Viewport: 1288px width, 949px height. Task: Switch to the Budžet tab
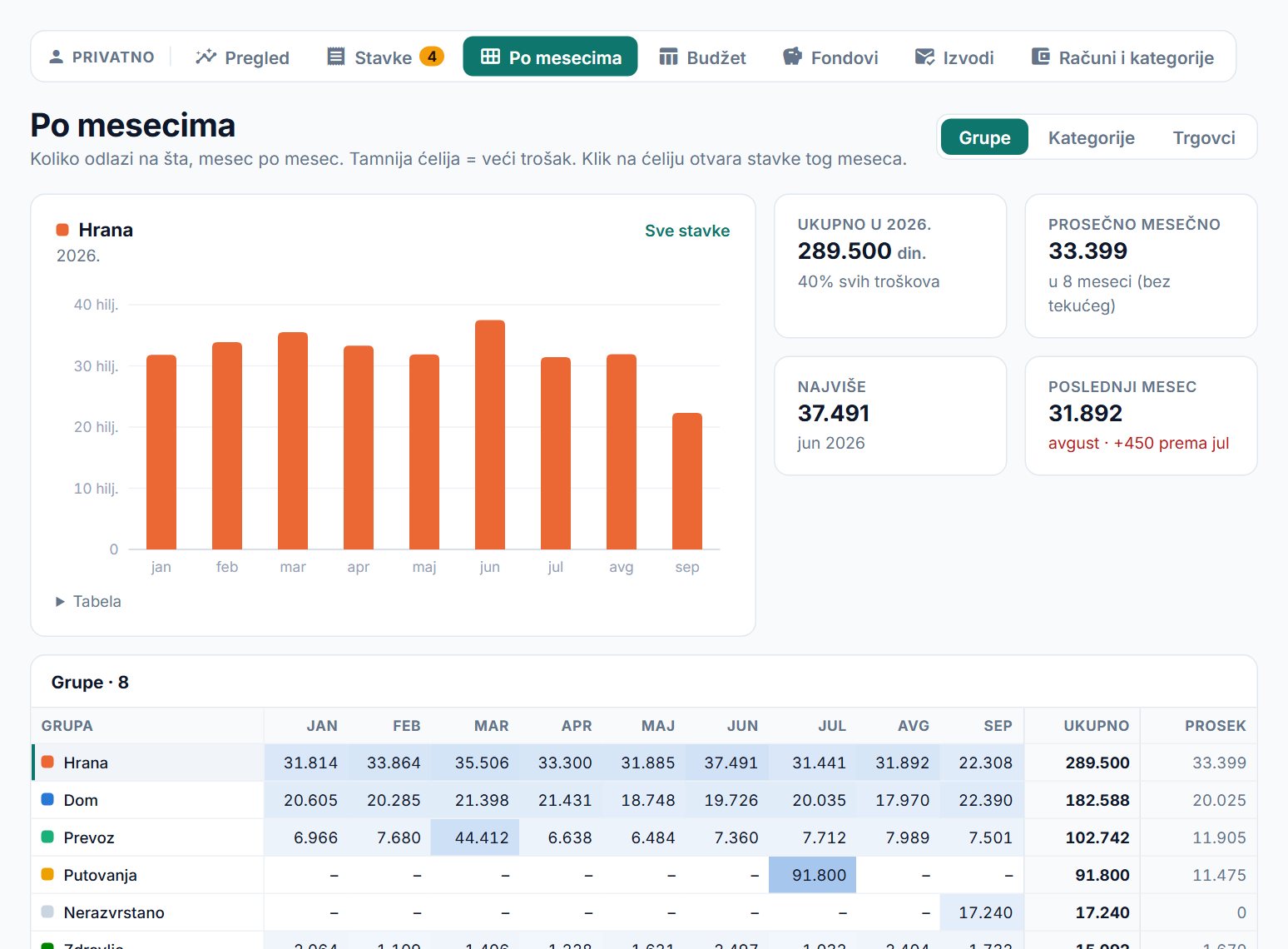click(x=703, y=57)
